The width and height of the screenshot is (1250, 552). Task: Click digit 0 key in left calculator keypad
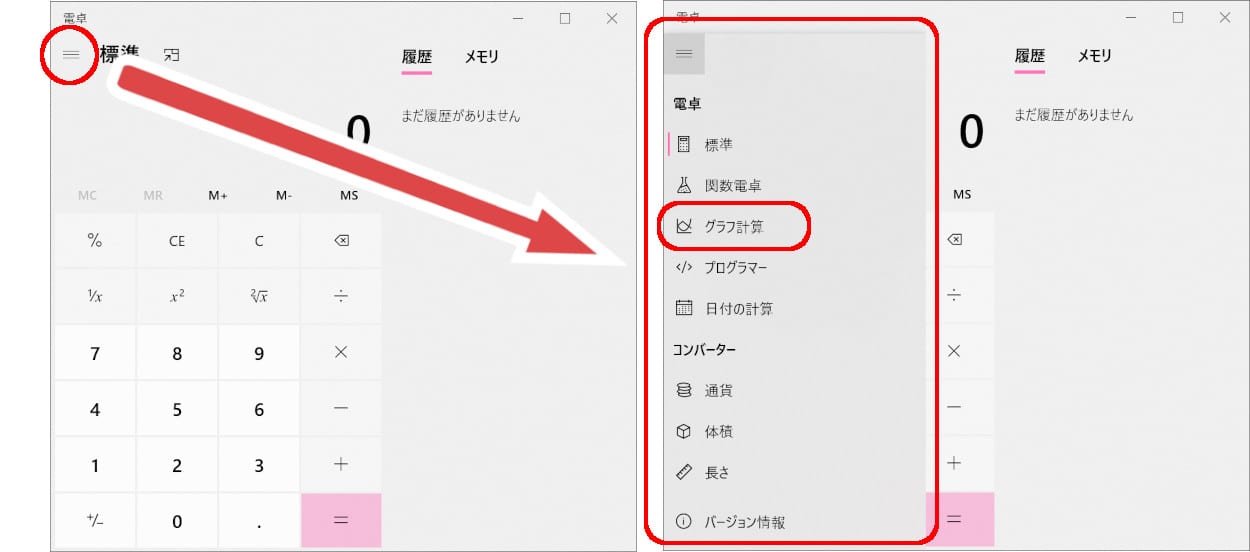coord(177,520)
